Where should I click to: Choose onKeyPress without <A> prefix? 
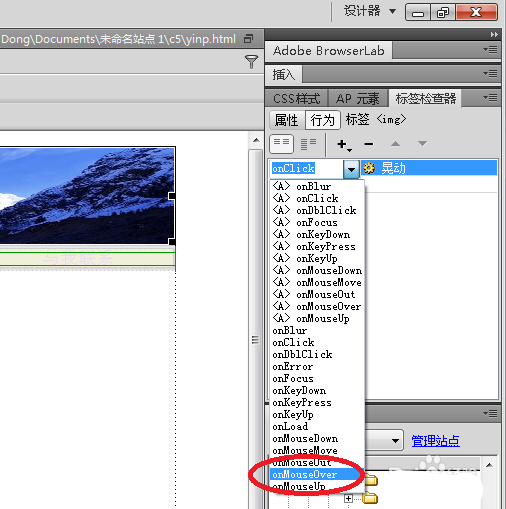click(x=317, y=402)
